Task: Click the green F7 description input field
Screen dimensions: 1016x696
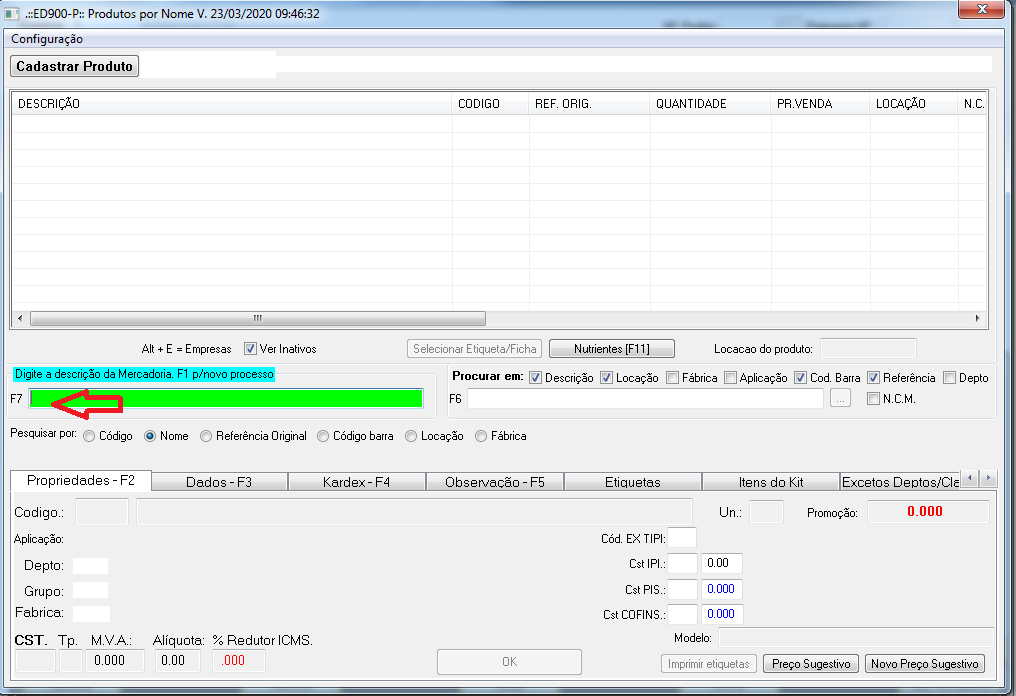Action: pyautogui.click(x=226, y=398)
